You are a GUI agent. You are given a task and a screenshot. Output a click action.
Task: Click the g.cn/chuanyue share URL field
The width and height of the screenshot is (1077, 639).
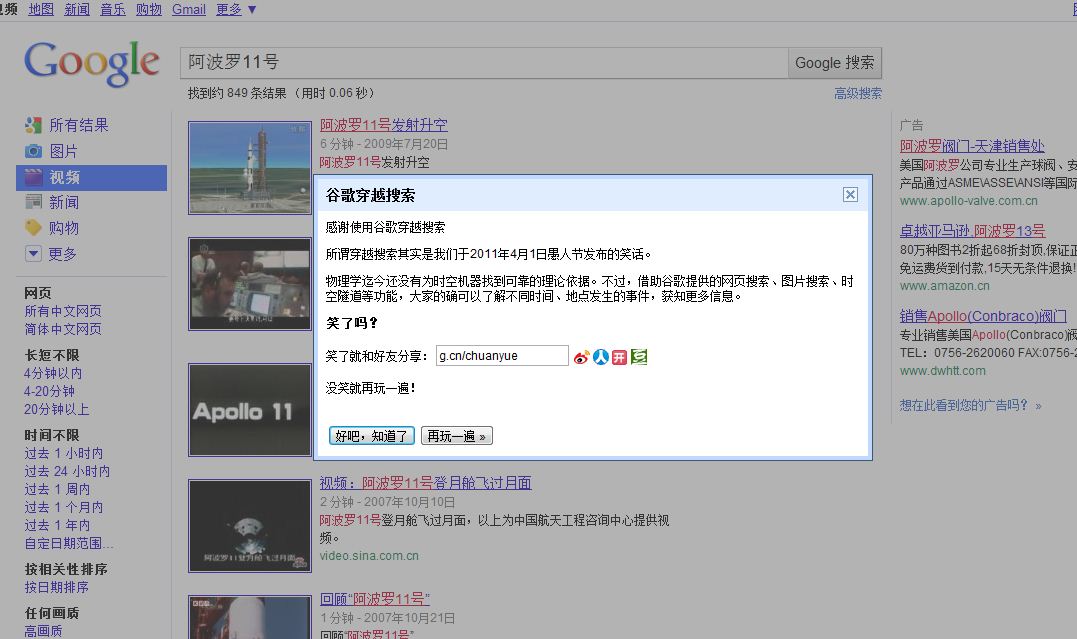pos(502,356)
